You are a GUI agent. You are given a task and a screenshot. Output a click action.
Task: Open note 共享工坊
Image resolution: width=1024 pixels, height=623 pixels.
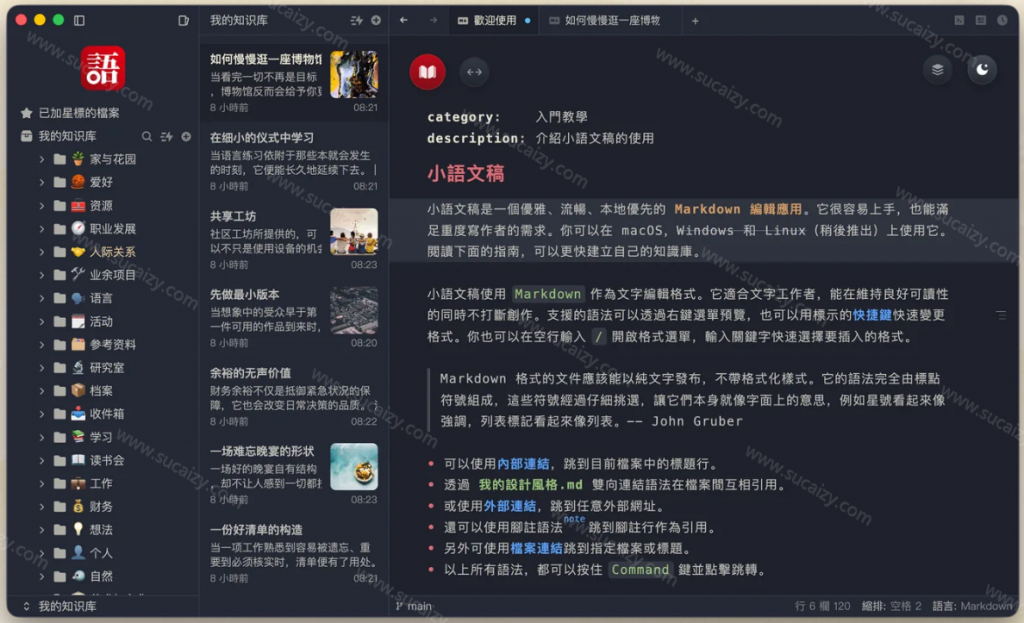(x=294, y=240)
